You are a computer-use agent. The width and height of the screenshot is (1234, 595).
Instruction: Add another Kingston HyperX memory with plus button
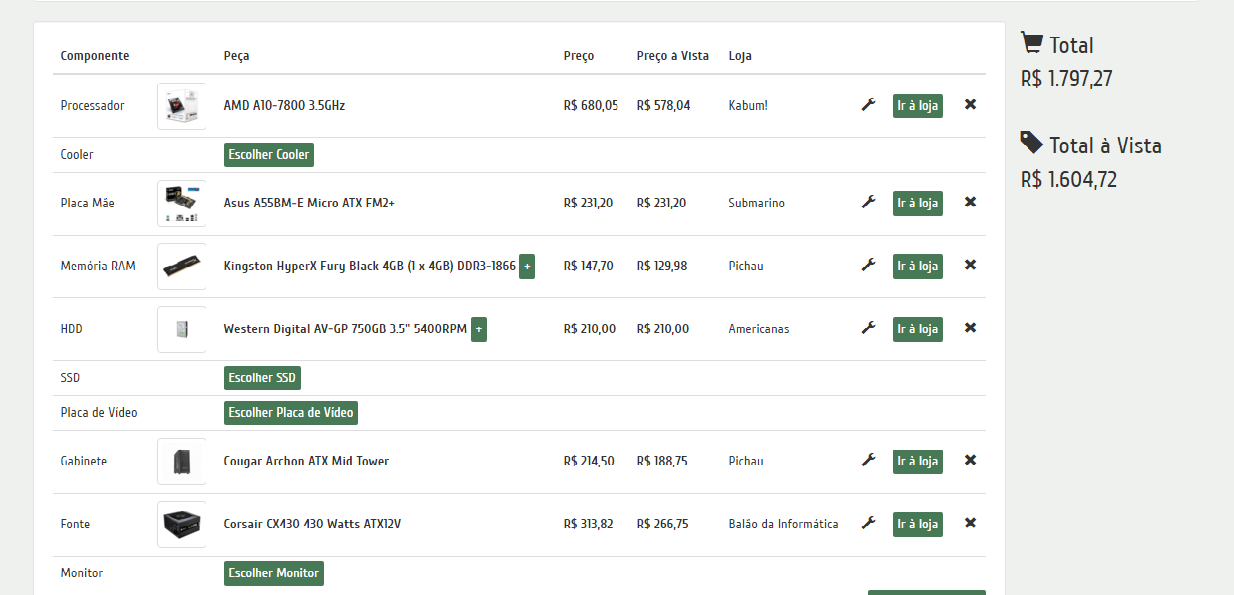(x=527, y=266)
